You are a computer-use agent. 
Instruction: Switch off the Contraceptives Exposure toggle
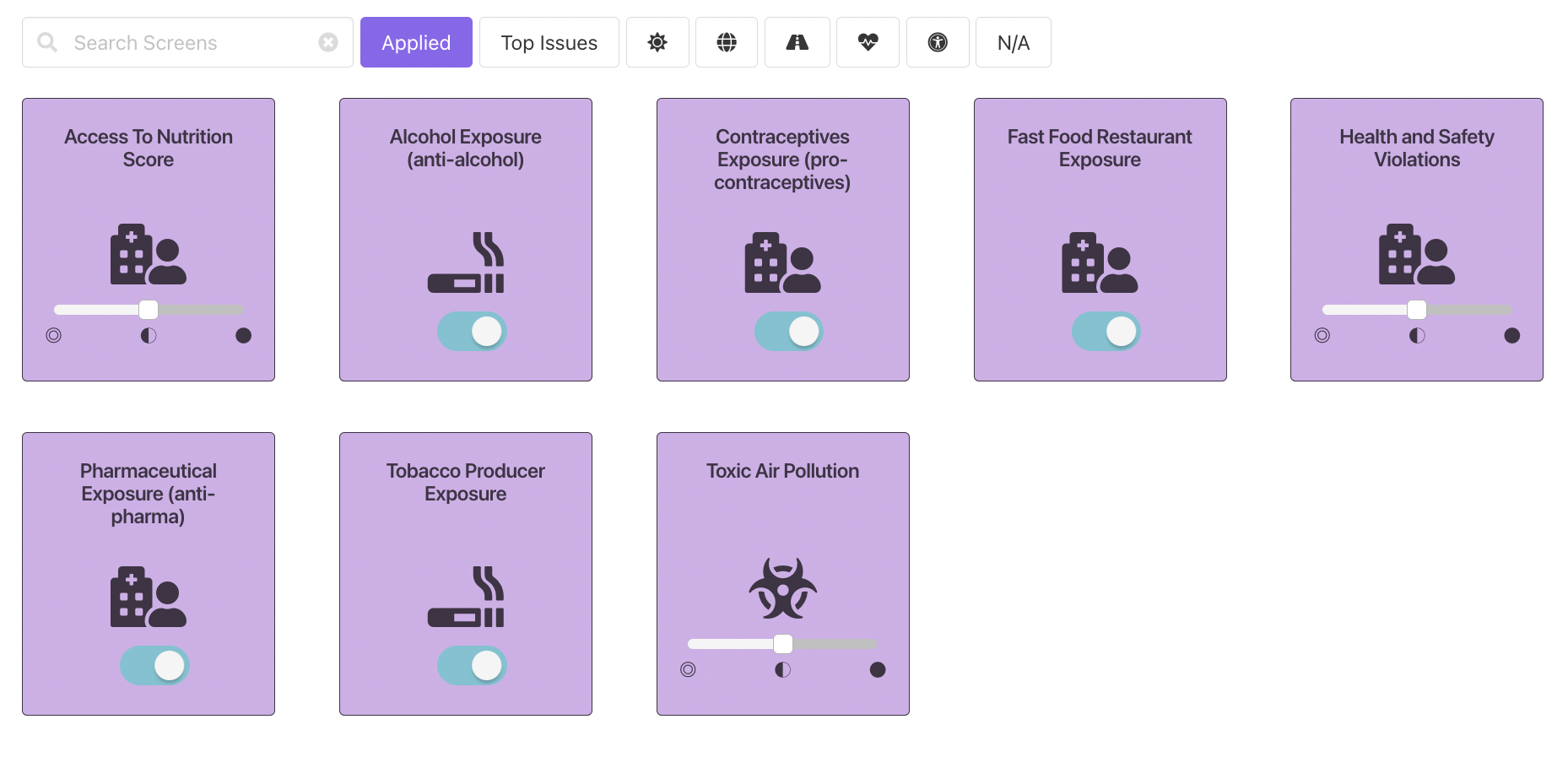(x=788, y=332)
